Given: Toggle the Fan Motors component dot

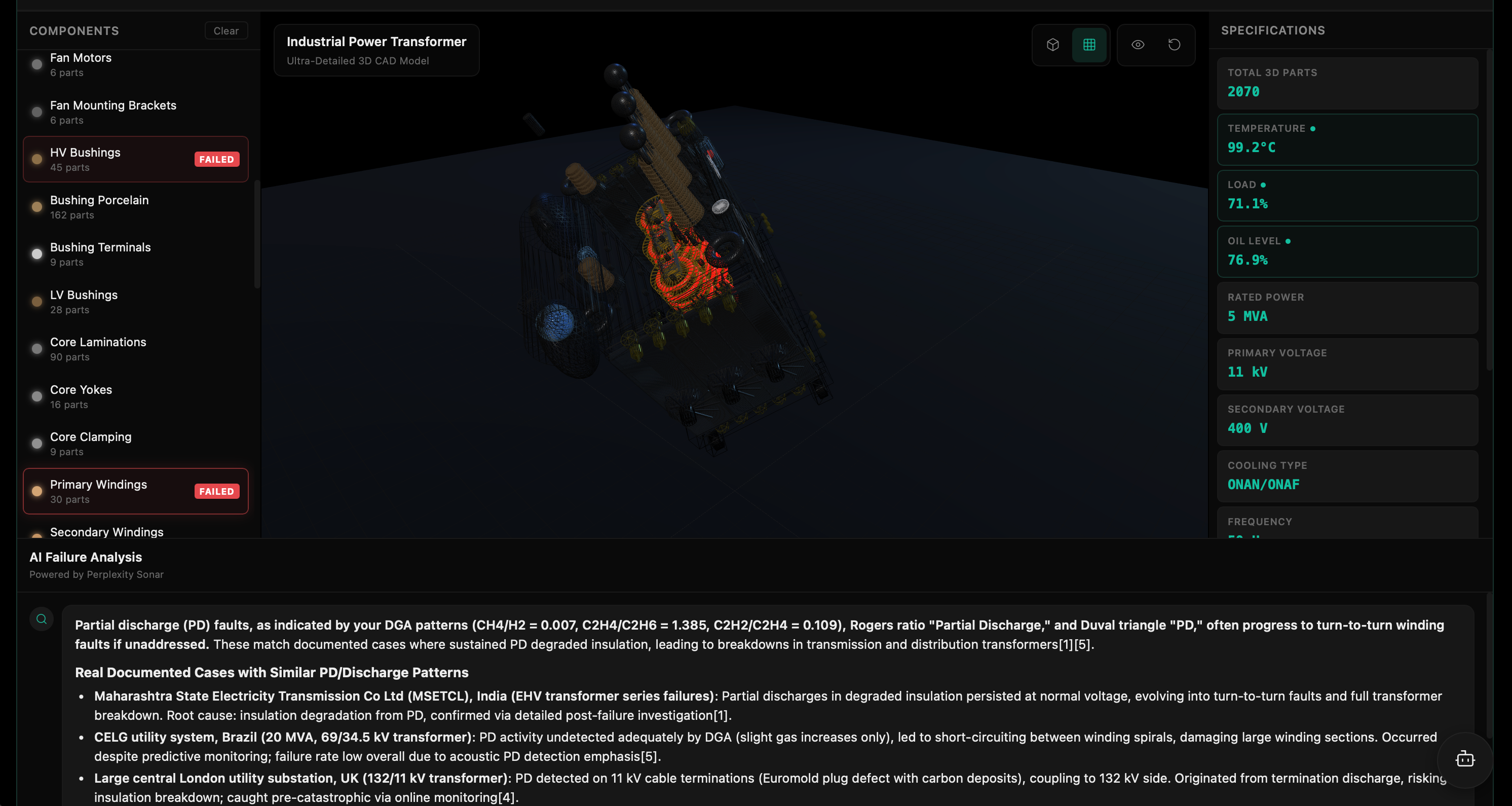Looking at the screenshot, I should [37, 64].
